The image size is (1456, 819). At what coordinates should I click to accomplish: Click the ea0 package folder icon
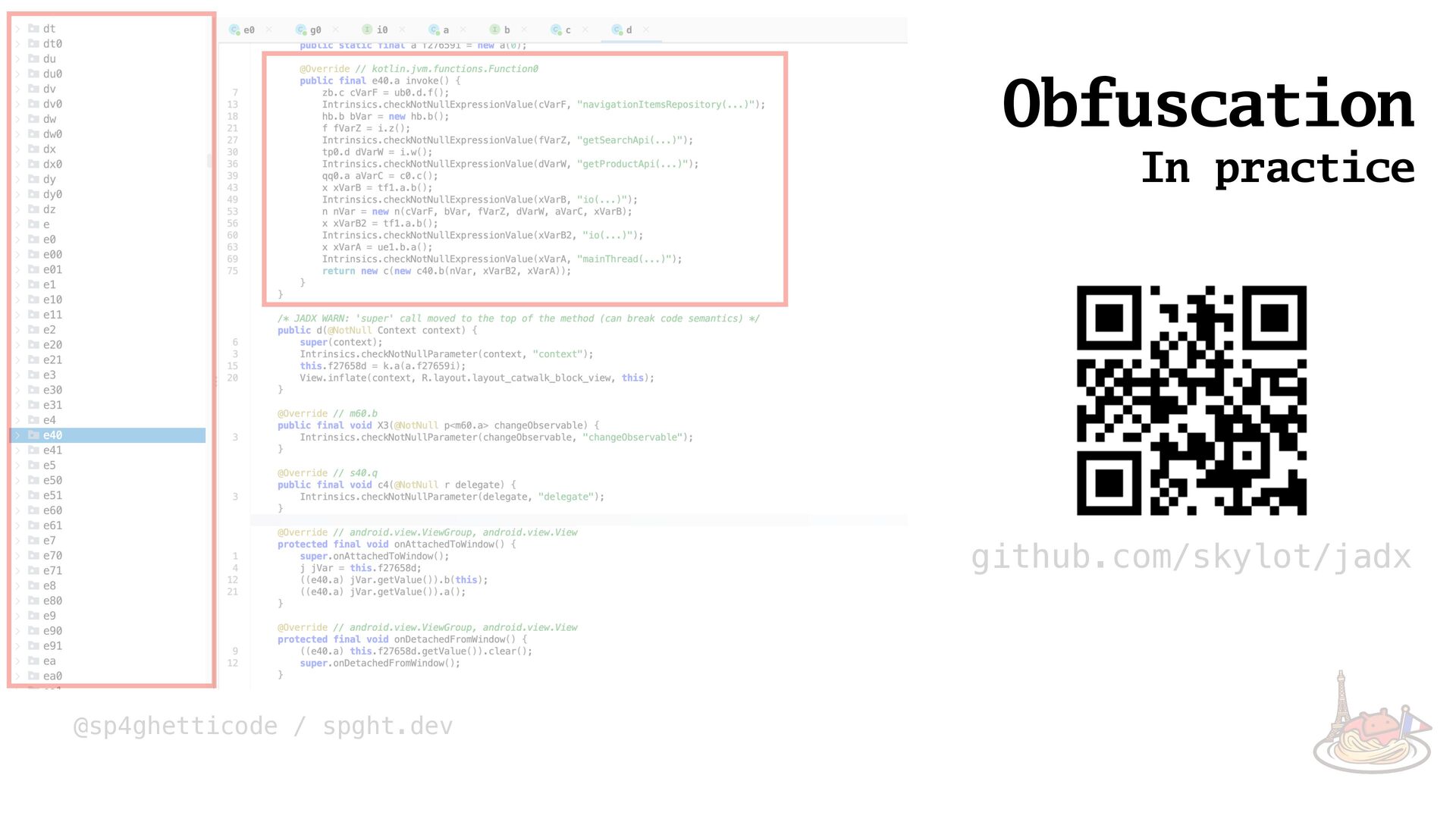(33, 676)
